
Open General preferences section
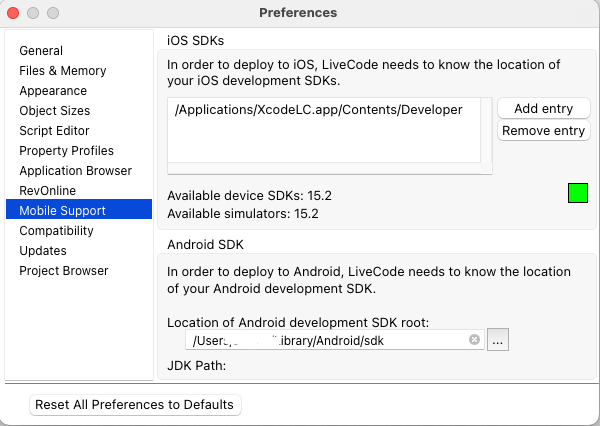coord(41,50)
